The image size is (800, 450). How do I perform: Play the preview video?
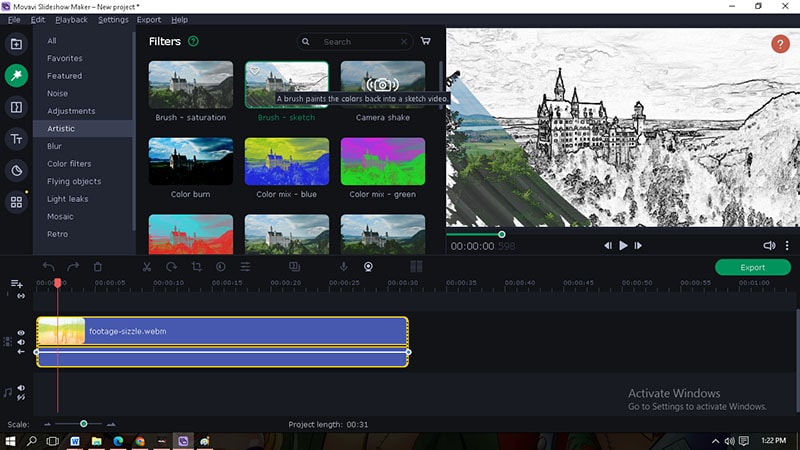(x=623, y=246)
